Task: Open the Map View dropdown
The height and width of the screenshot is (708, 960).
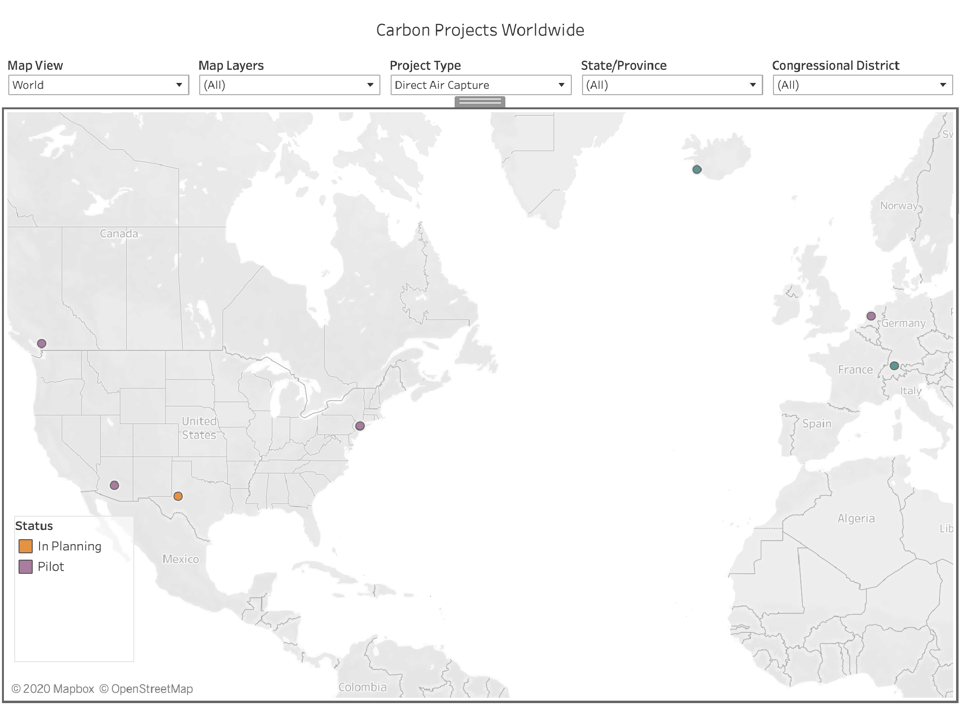Action: tap(98, 85)
